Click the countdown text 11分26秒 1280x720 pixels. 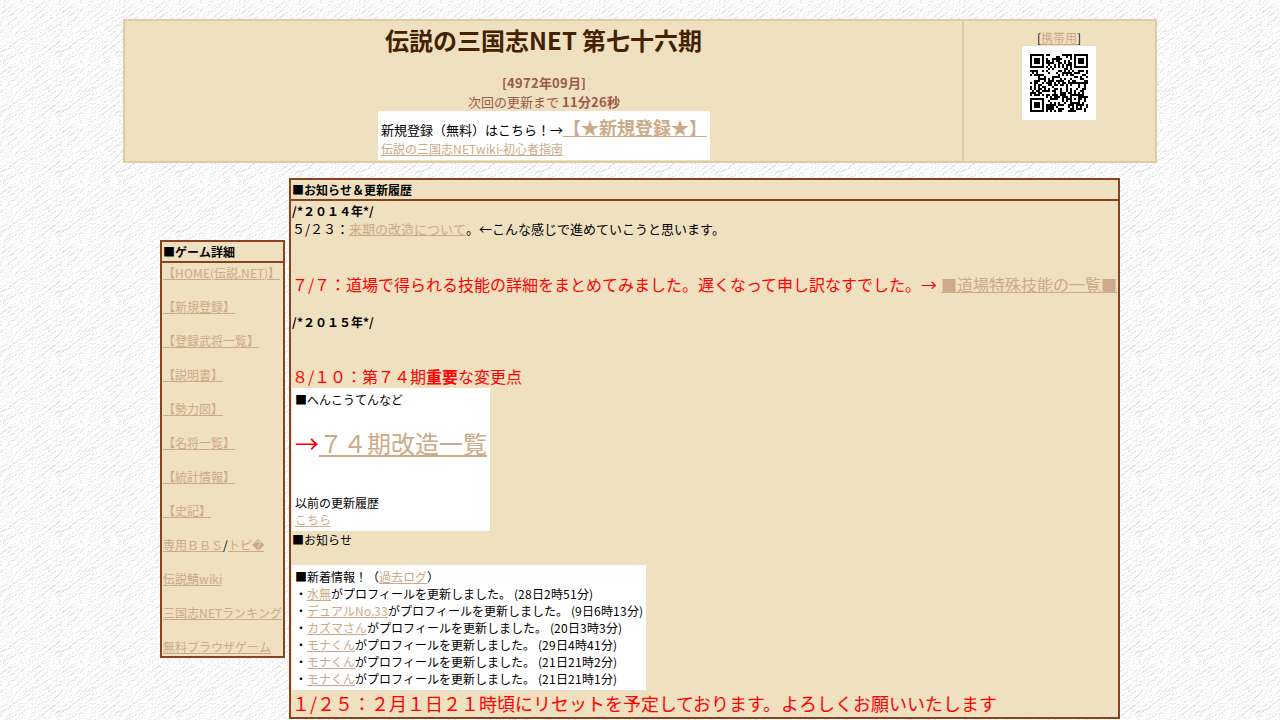click(591, 102)
